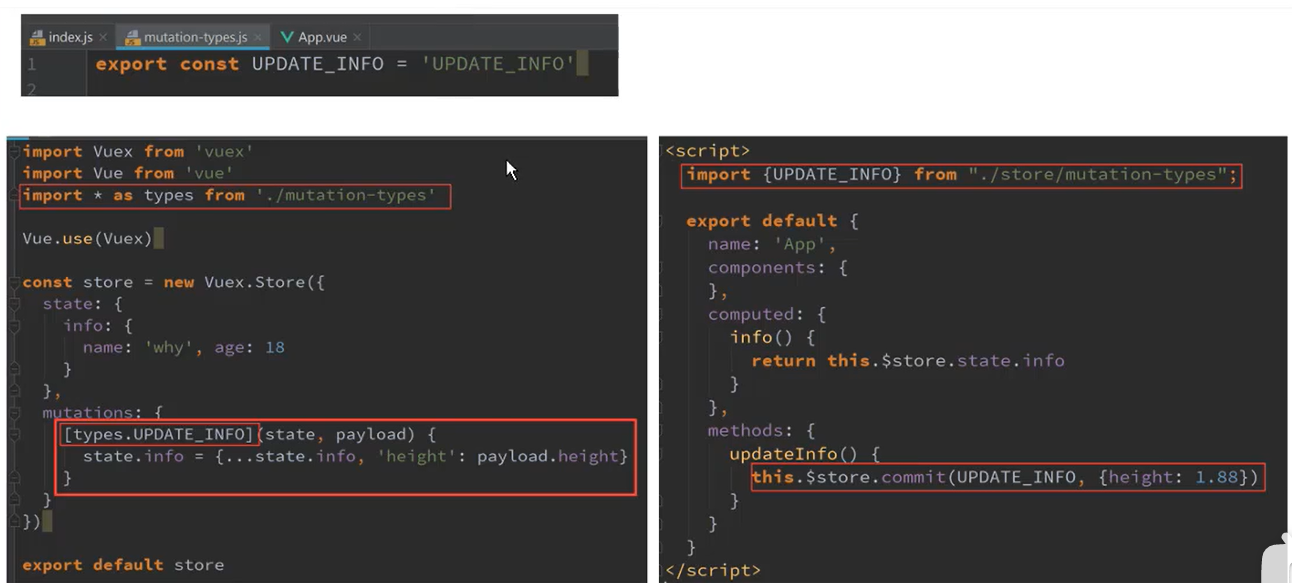Click [types.UPDATE_INFO] mutation key
The height and width of the screenshot is (583, 1292).
pyautogui.click(x=159, y=434)
